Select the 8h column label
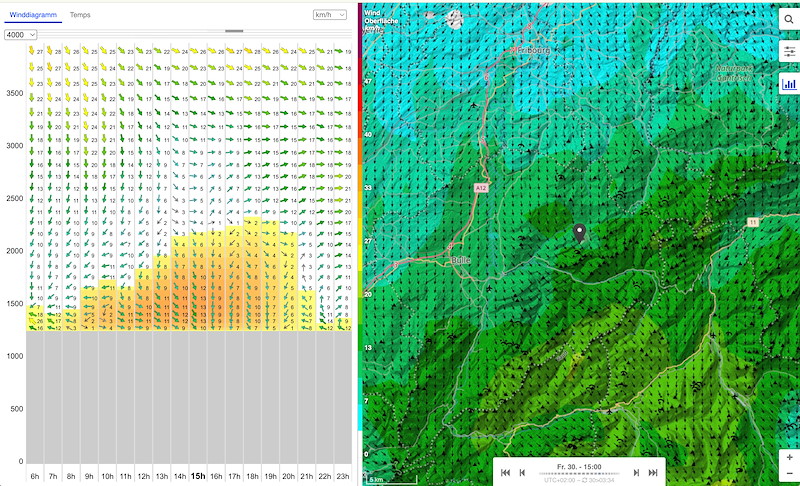800x486 pixels. [x=71, y=476]
